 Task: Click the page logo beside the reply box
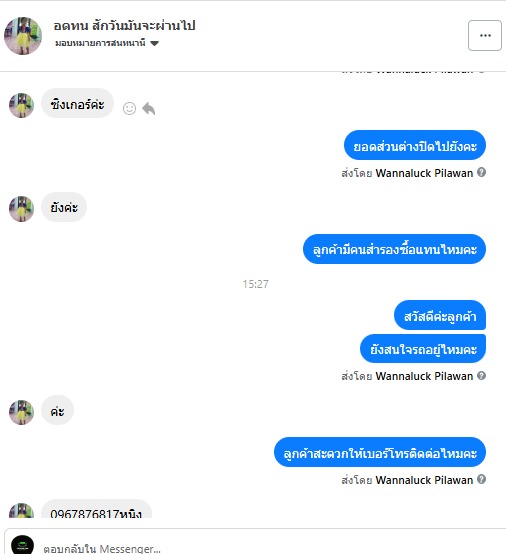pos(22,546)
